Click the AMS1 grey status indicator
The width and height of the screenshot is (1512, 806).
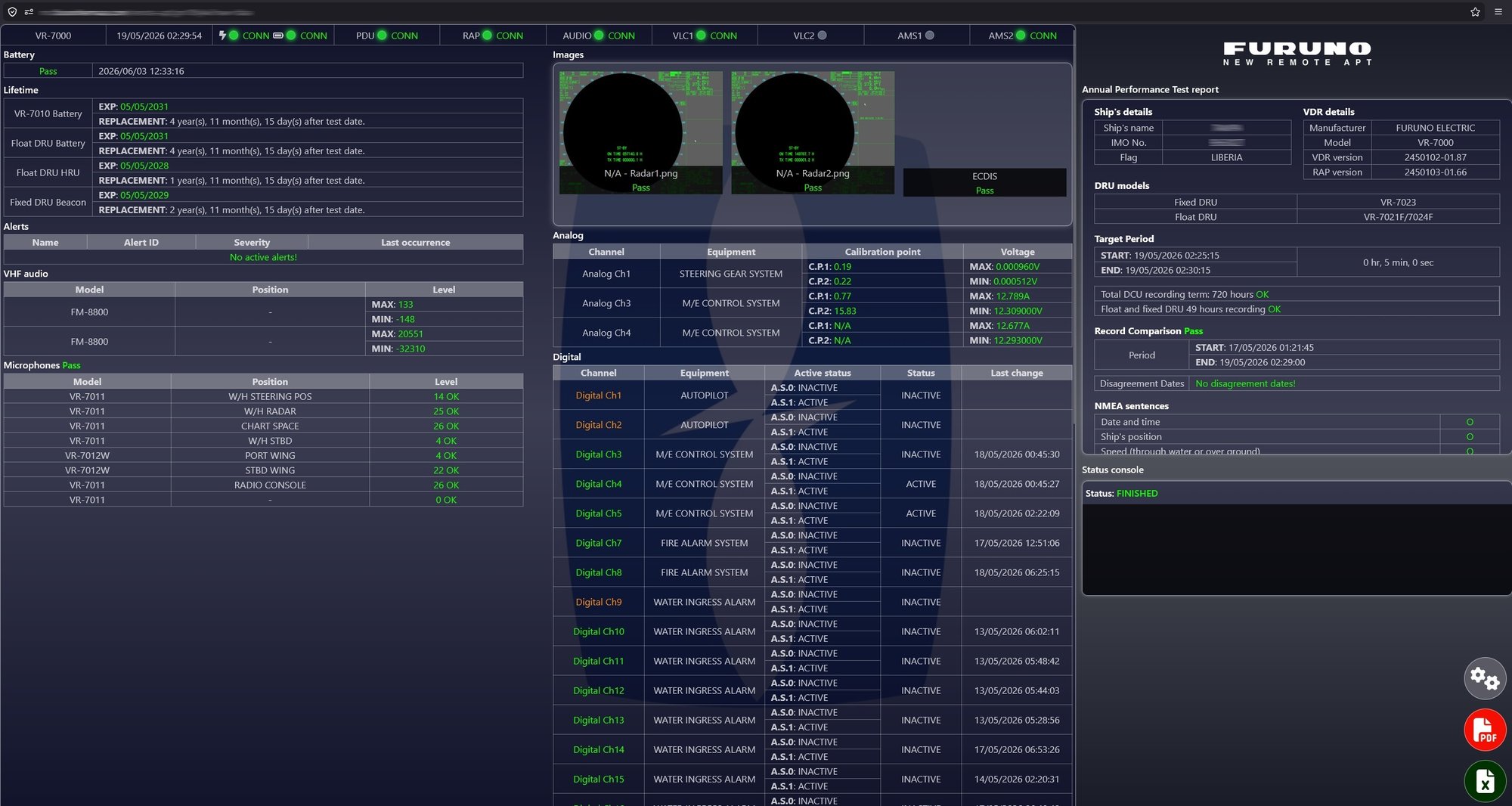[929, 36]
